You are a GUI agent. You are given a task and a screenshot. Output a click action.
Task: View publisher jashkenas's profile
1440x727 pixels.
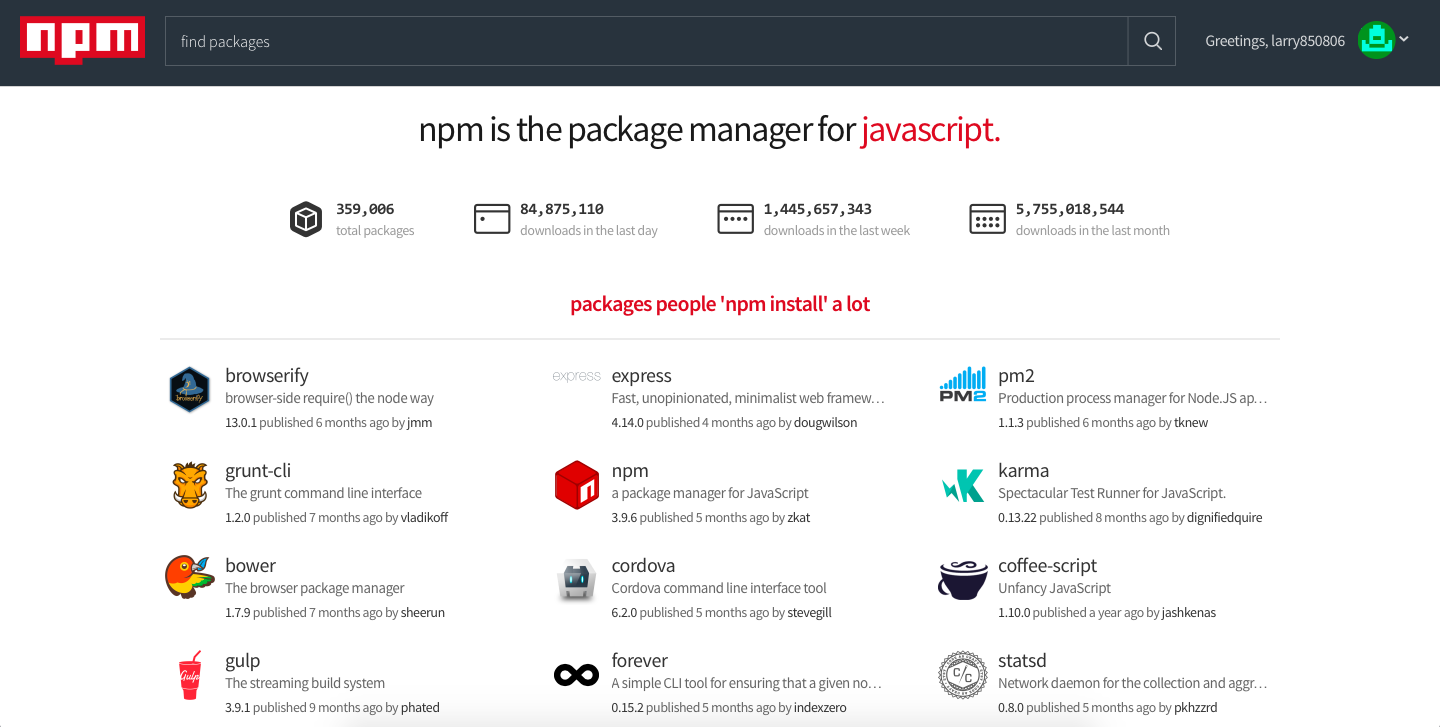[x=1189, y=613]
